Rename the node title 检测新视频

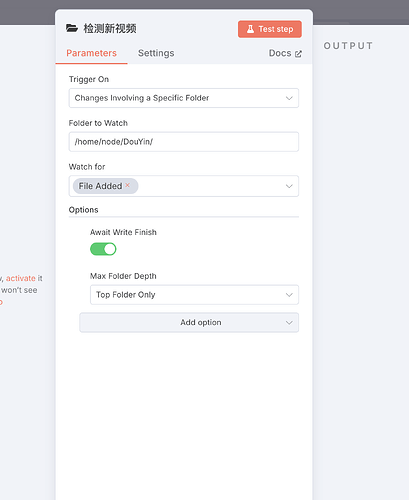(x=110, y=28)
